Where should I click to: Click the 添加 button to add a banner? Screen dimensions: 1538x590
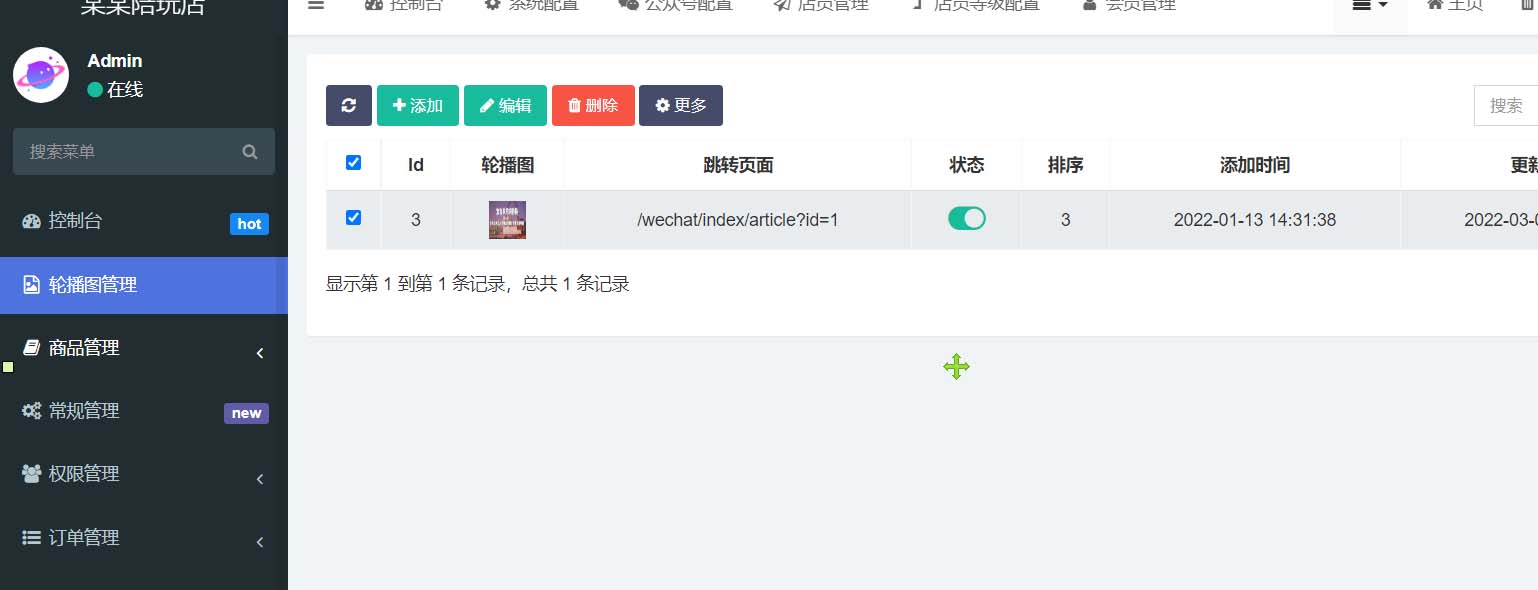[x=417, y=105]
